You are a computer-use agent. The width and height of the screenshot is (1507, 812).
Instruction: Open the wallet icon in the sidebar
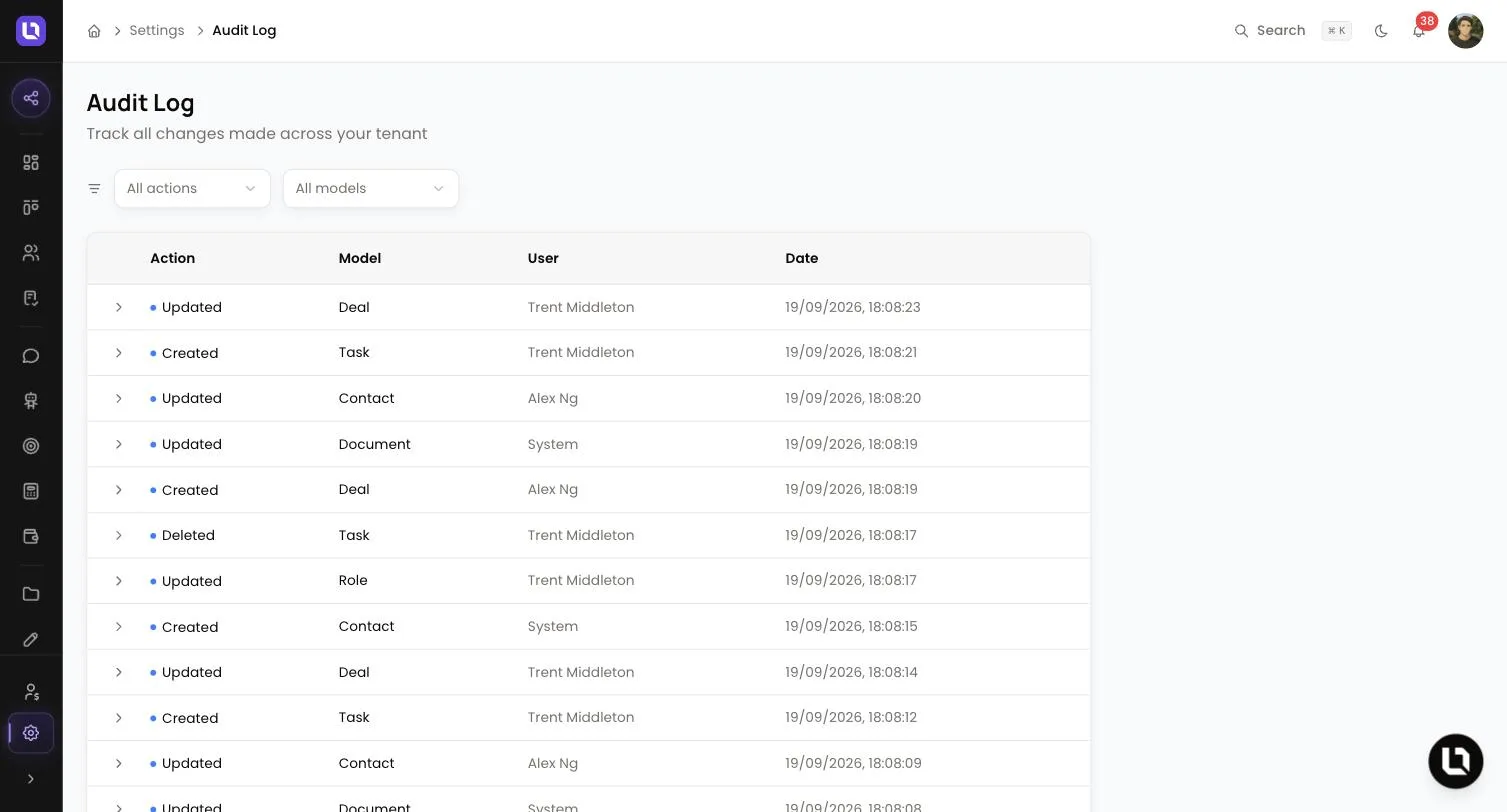(31, 536)
